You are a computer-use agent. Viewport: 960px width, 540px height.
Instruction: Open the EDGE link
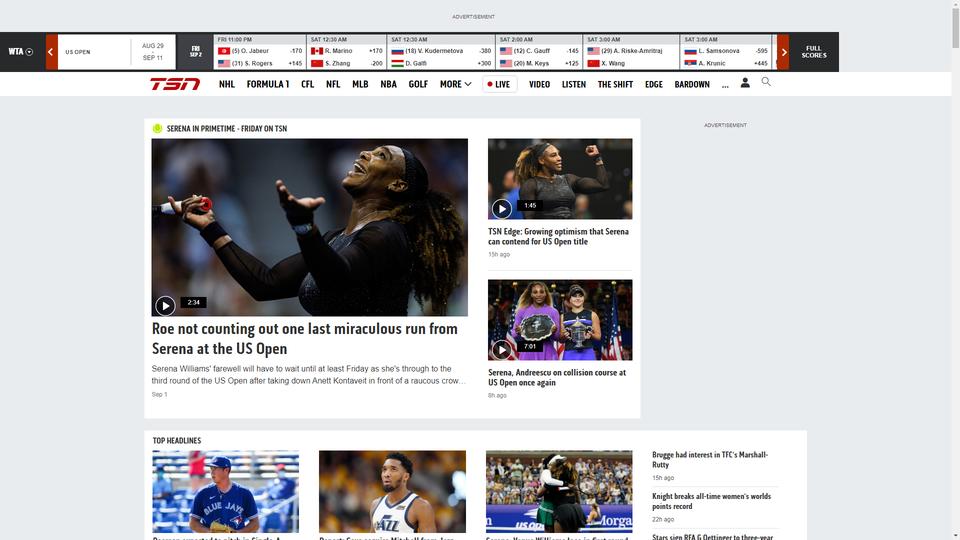[x=654, y=84]
